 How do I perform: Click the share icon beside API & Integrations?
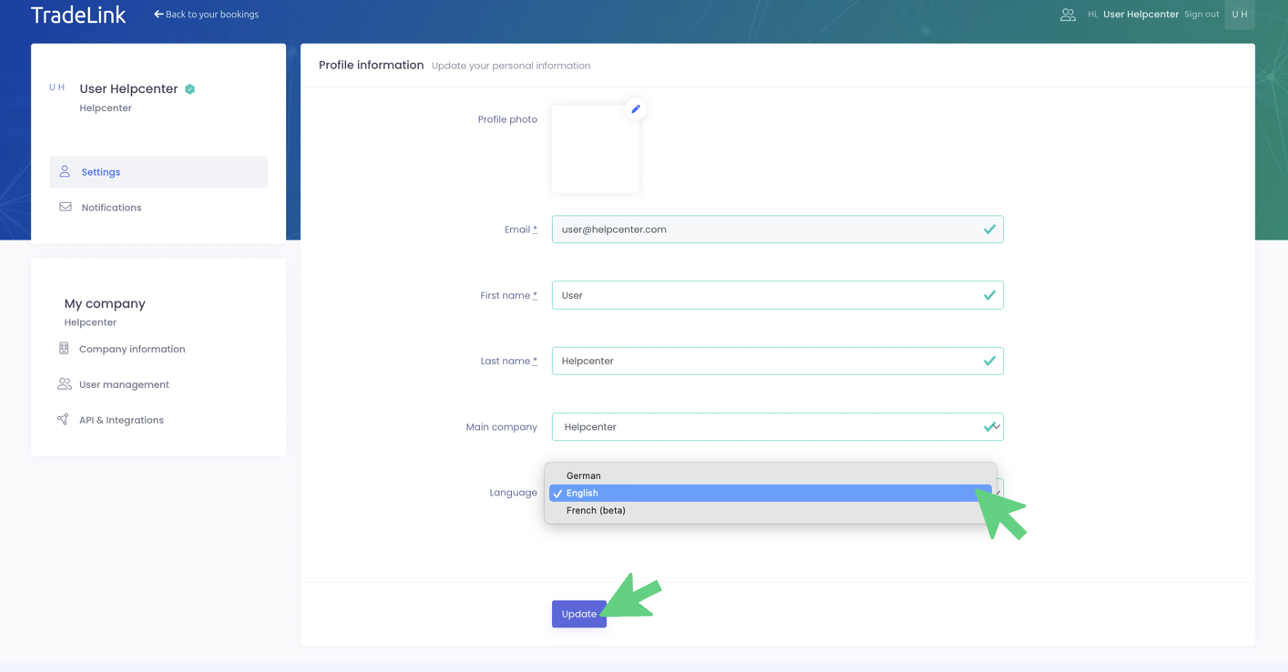point(63,420)
